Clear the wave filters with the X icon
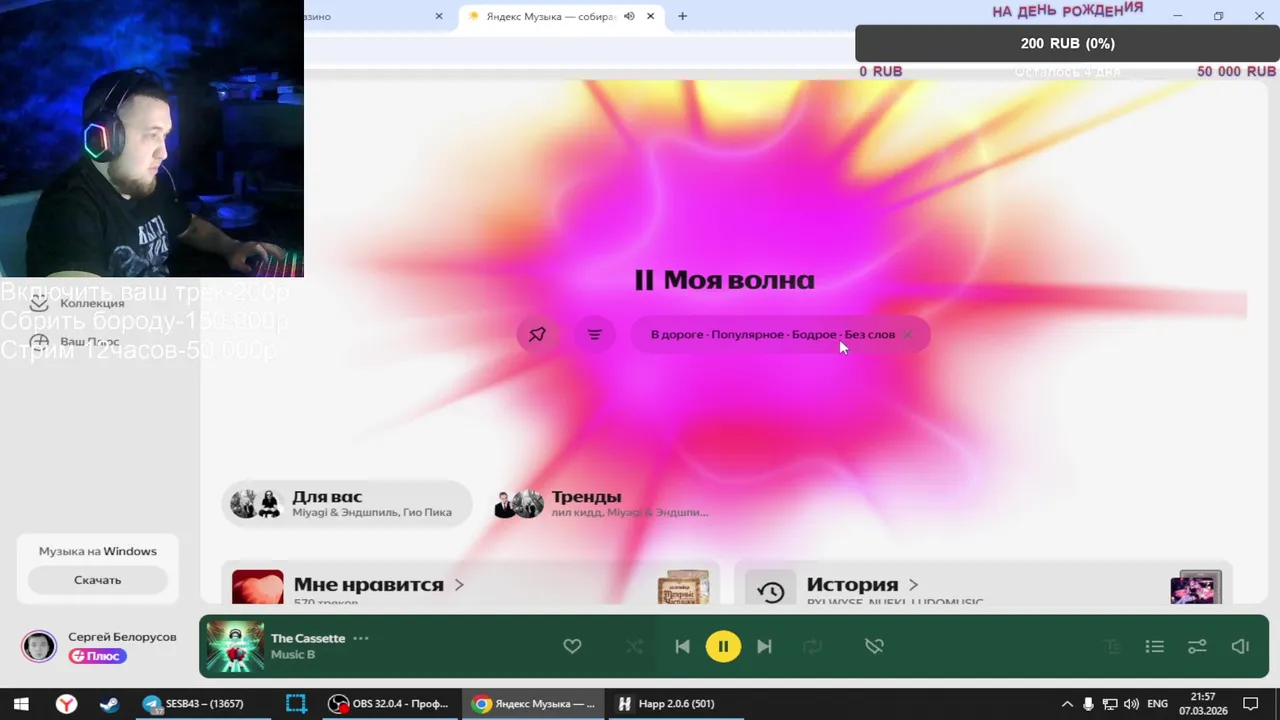The image size is (1280, 720). point(907,334)
